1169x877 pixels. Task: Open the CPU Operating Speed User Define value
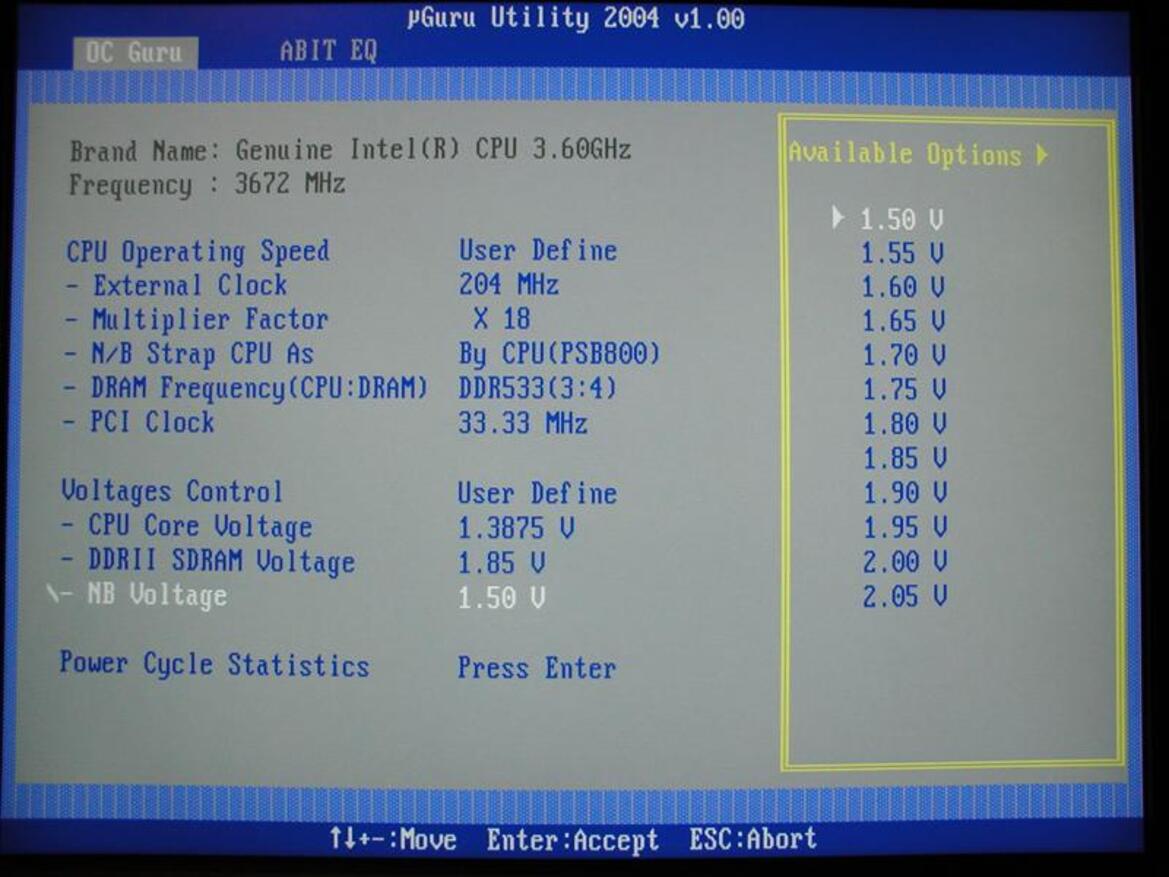click(x=538, y=251)
